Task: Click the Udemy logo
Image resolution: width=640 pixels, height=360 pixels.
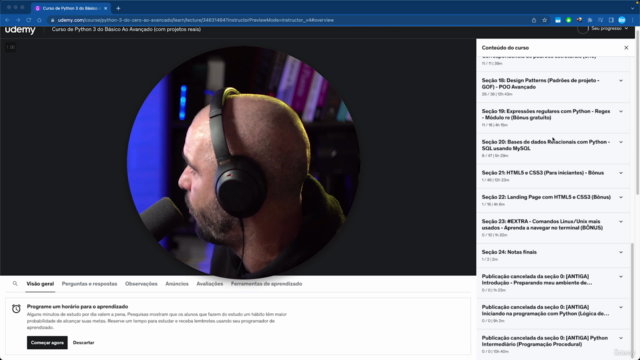Action: [x=20, y=30]
